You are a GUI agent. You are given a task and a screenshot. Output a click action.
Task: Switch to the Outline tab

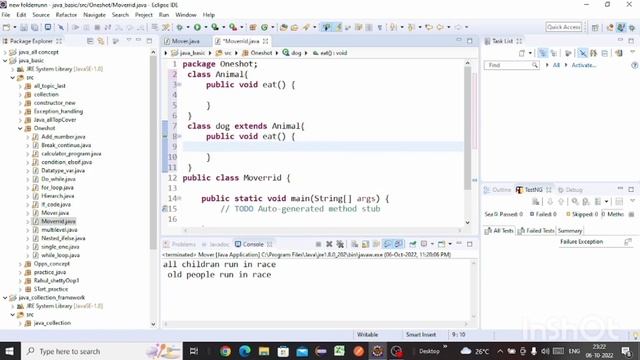click(x=498, y=190)
